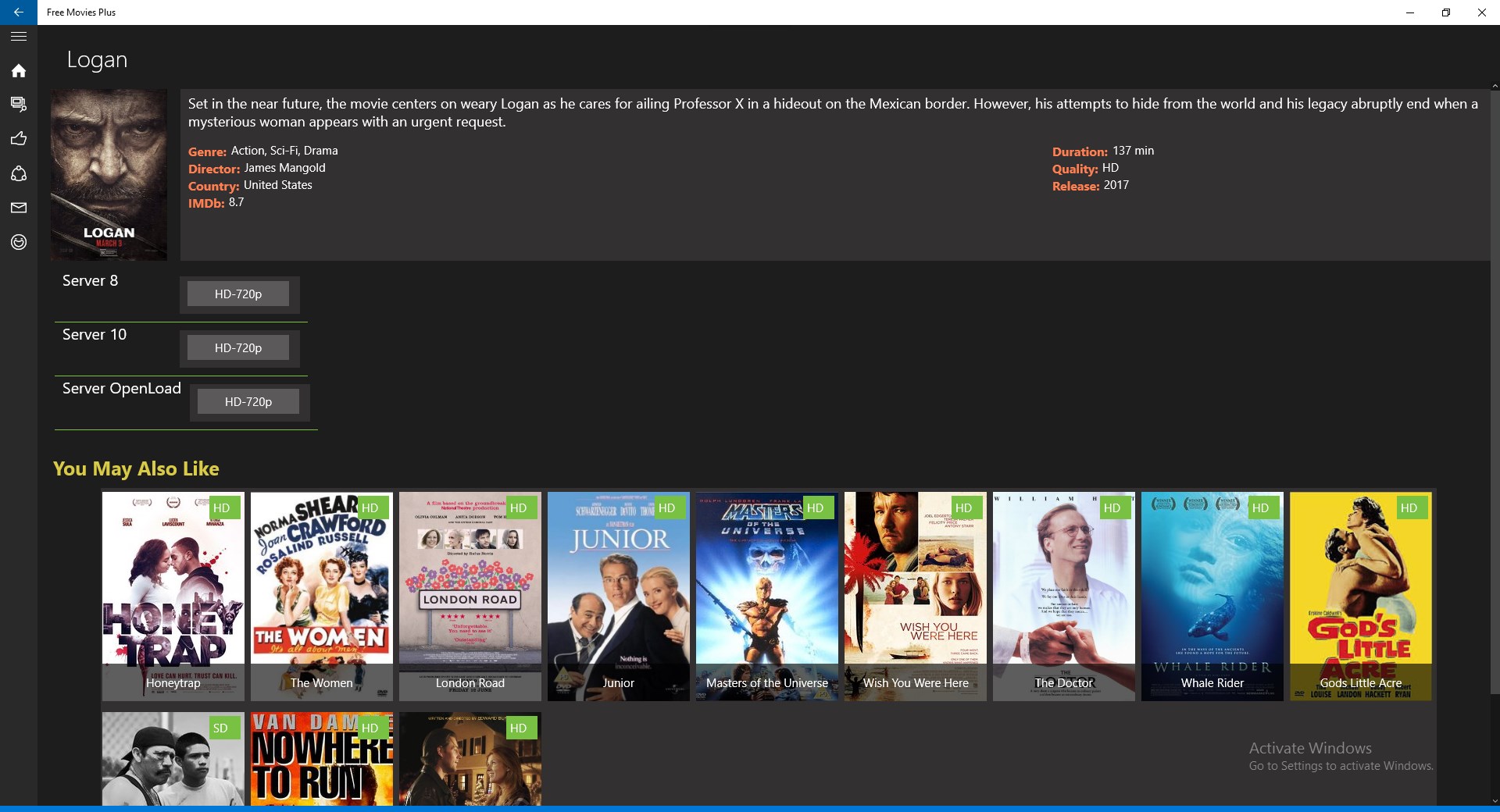1500x812 pixels.
Task: Open the London Road movie
Action: (x=470, y=596)
